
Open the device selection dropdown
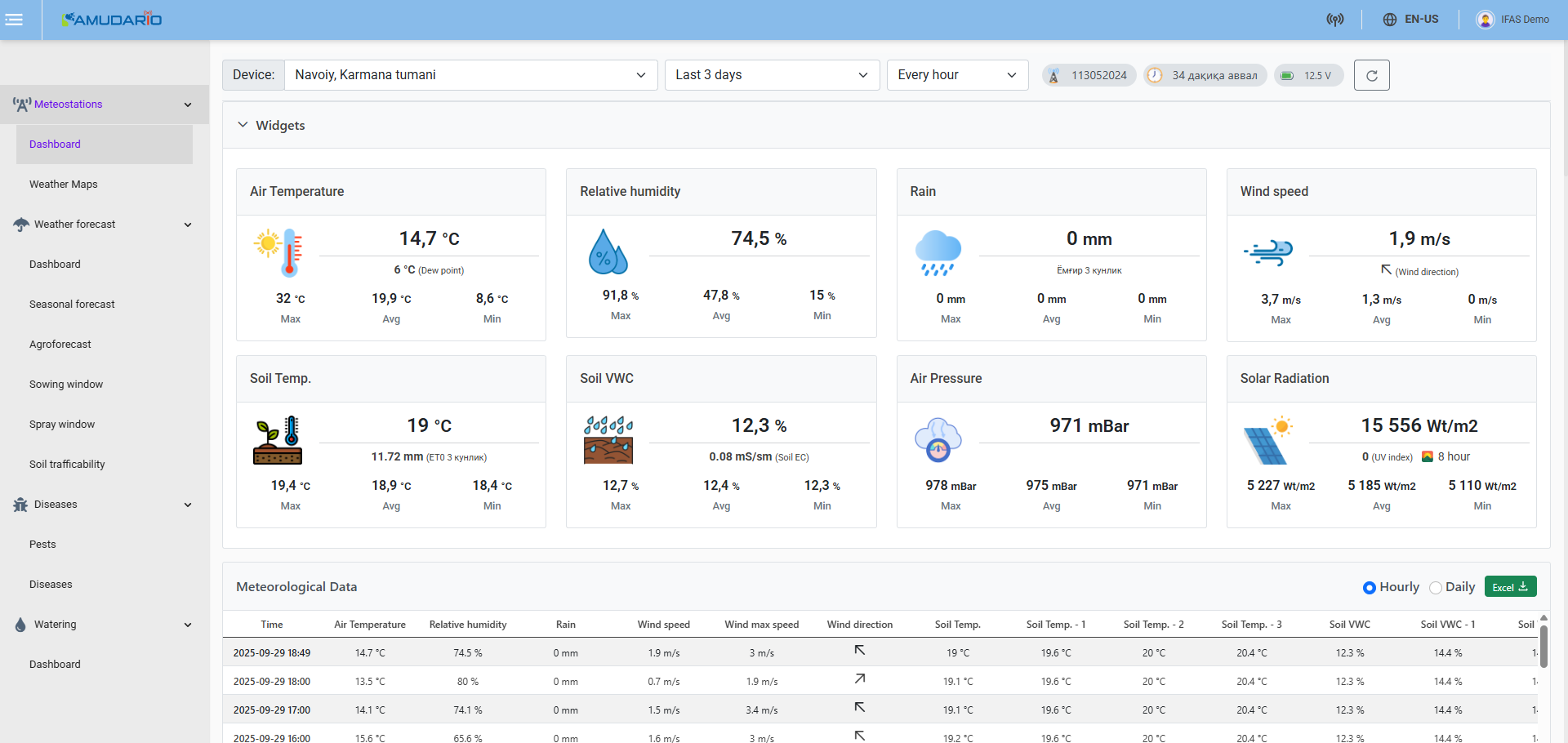pos(470,75)
